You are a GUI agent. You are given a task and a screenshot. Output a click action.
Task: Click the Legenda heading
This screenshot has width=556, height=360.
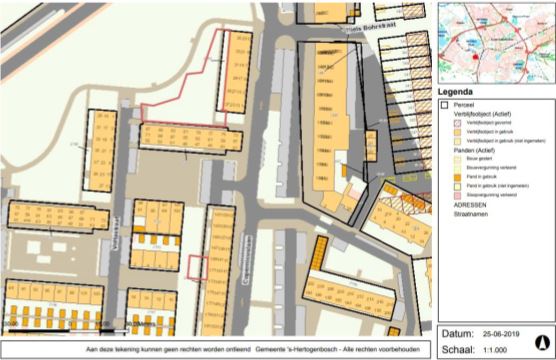click(455, 92)
